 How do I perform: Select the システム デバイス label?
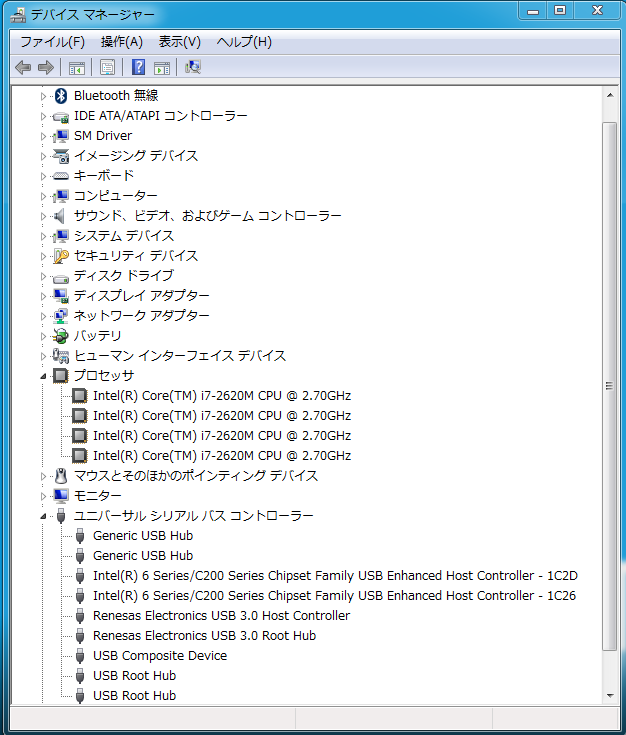coord(124,235)
